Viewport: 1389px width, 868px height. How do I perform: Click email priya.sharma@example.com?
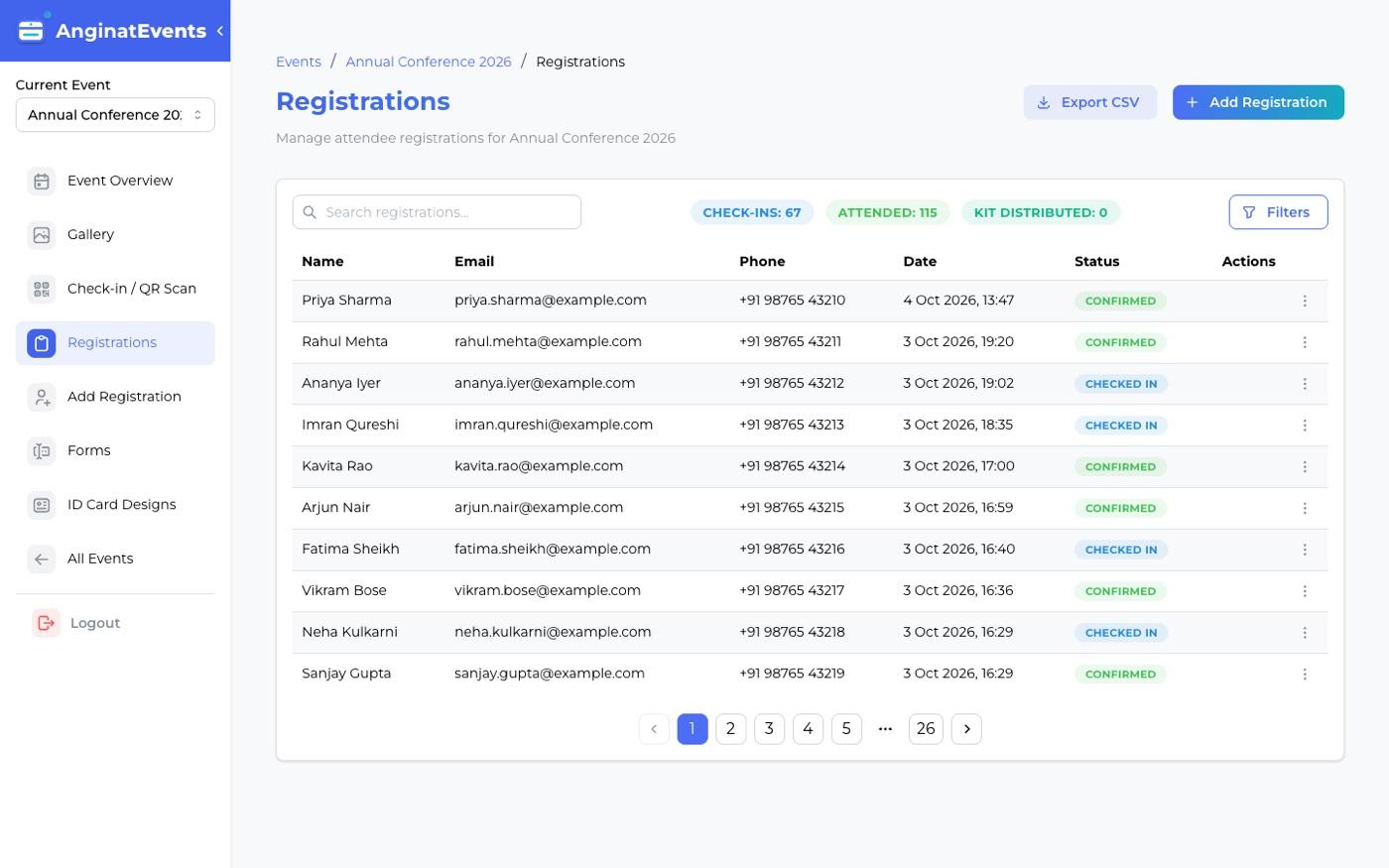pos(551,301)
